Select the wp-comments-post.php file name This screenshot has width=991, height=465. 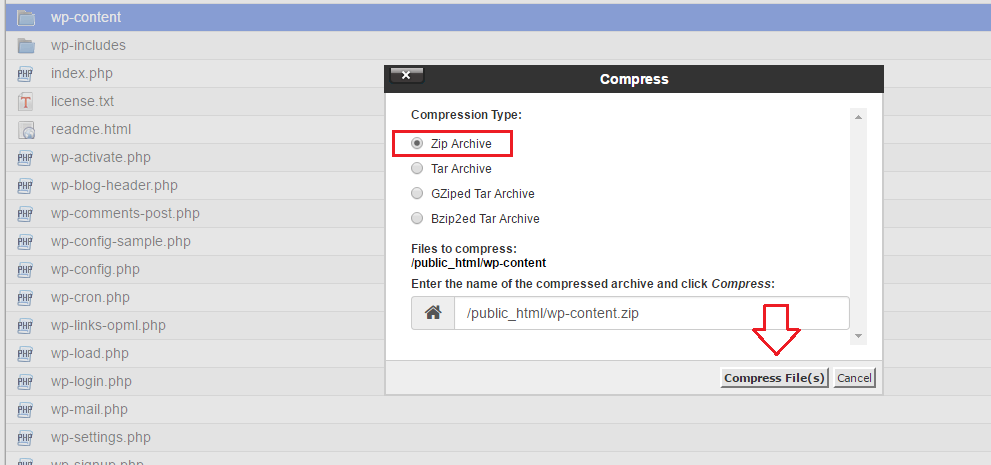[125, 214]
